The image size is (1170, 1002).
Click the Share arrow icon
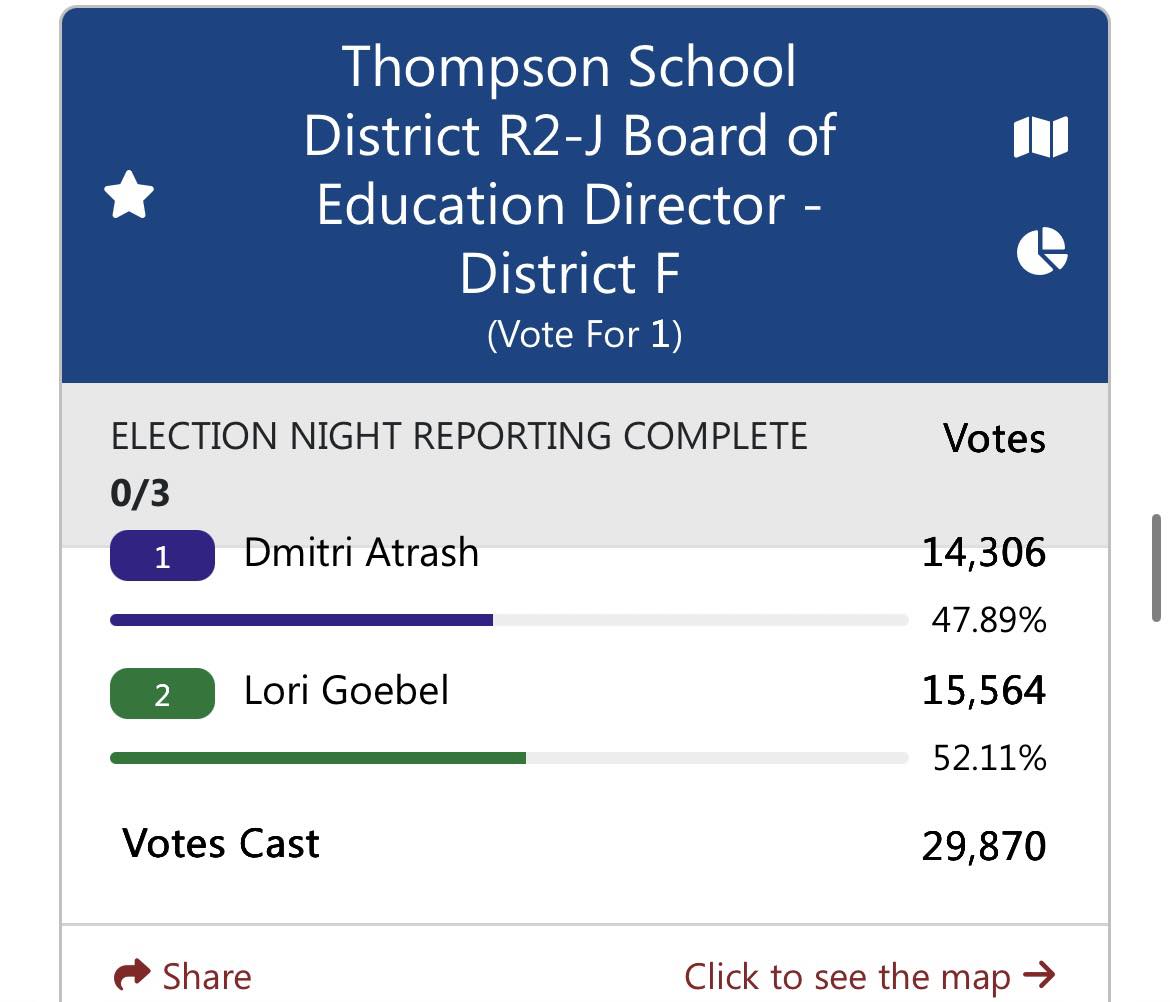[132, 975]
